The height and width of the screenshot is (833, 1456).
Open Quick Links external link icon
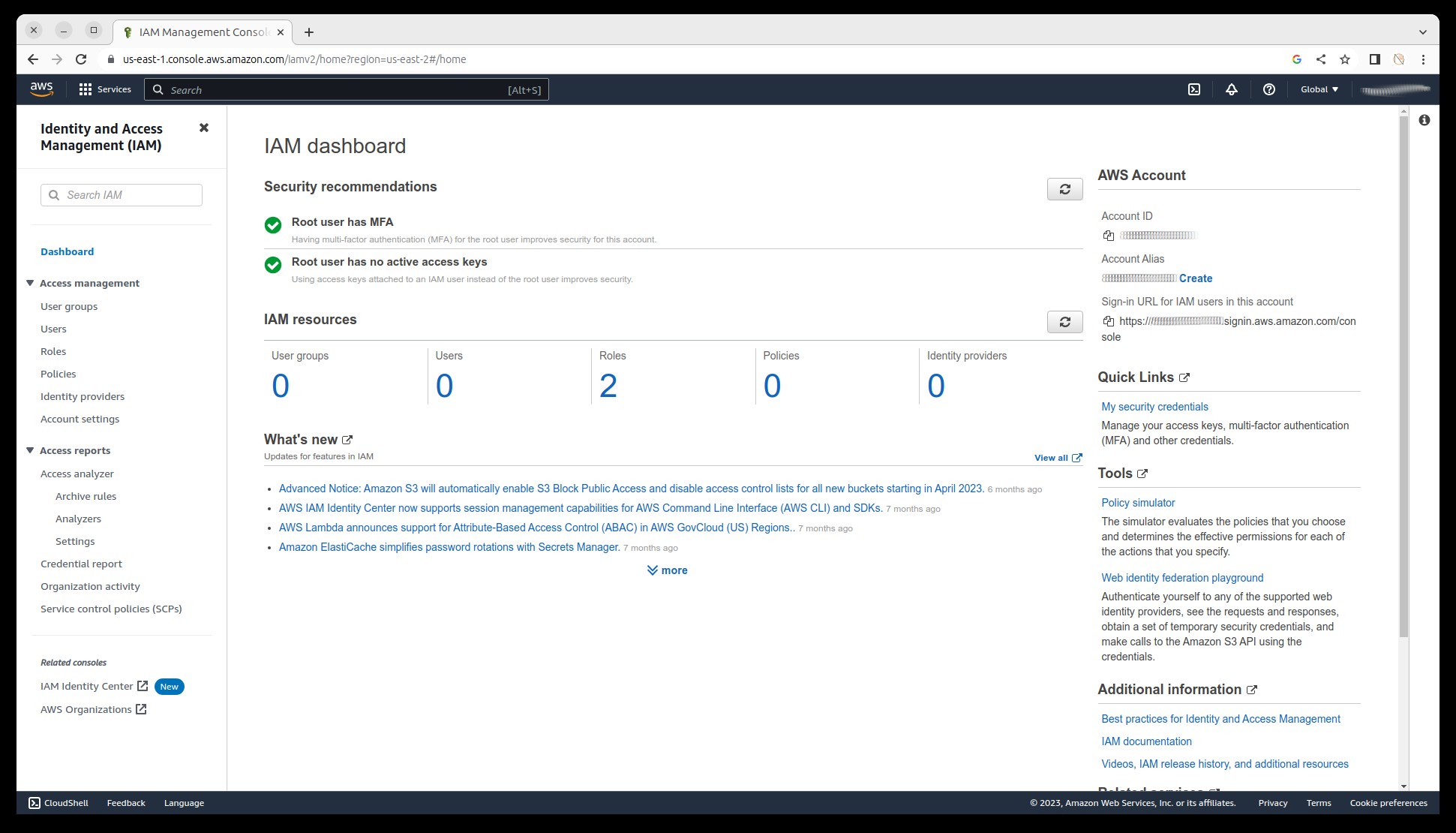1184,377
